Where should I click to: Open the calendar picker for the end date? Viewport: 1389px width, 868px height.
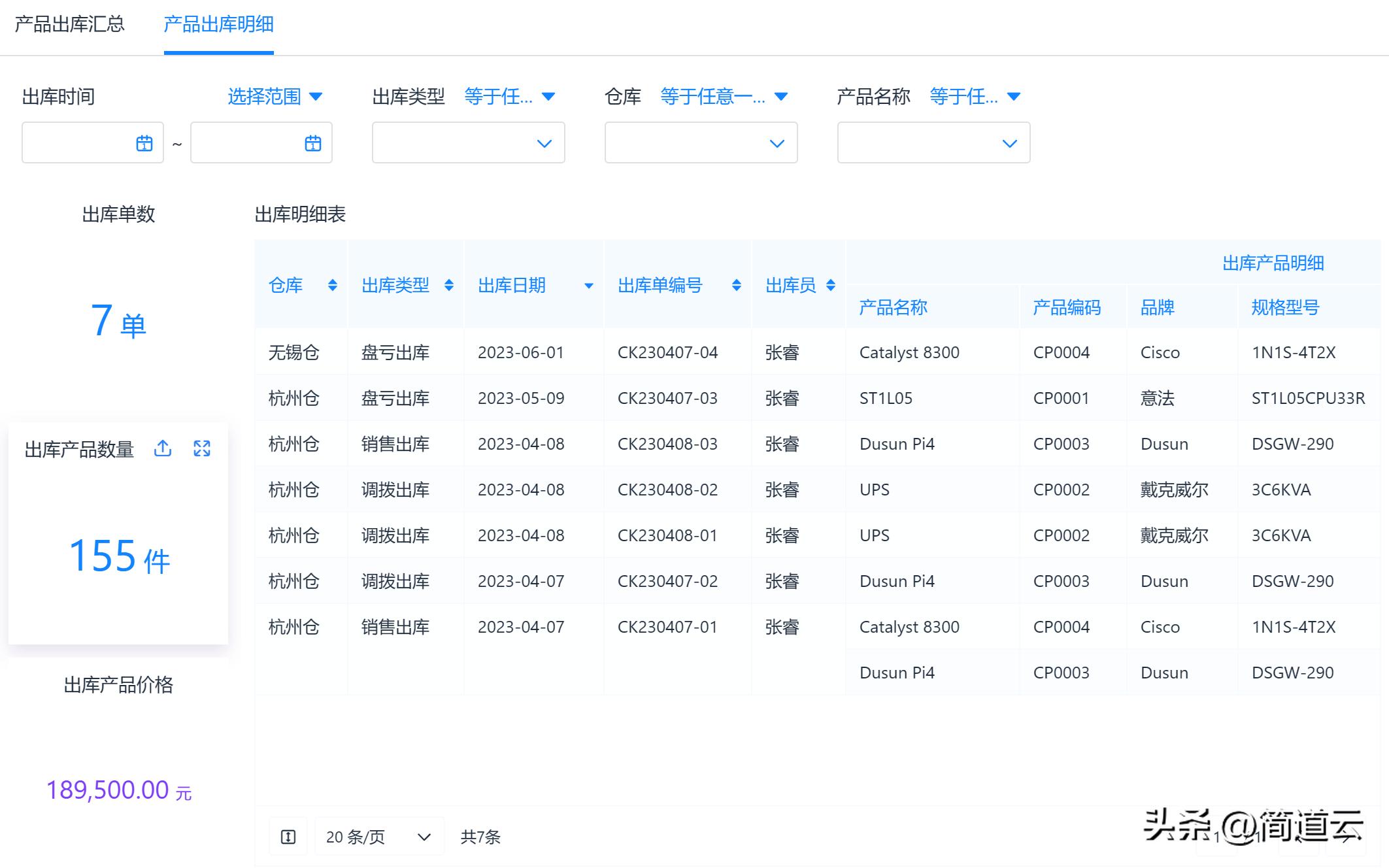pos(312,142)
